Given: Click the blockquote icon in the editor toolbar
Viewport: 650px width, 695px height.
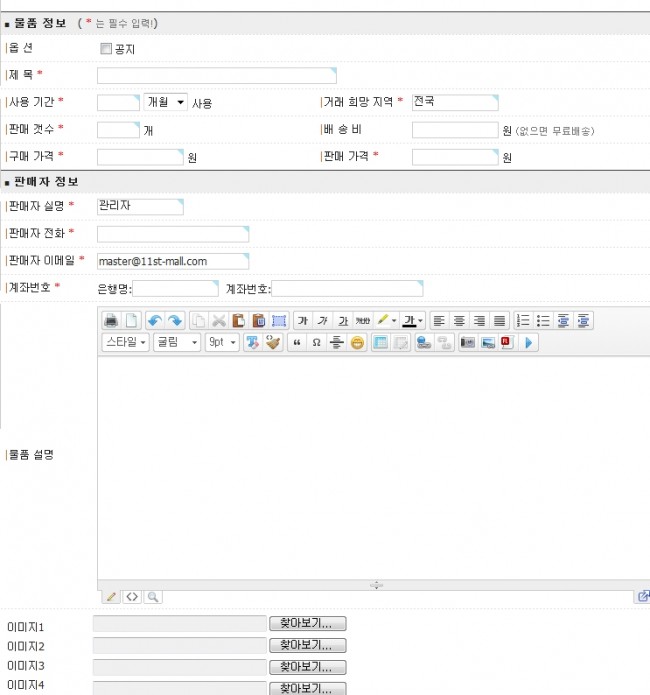Looking at the screenshot, I should 297,342.
